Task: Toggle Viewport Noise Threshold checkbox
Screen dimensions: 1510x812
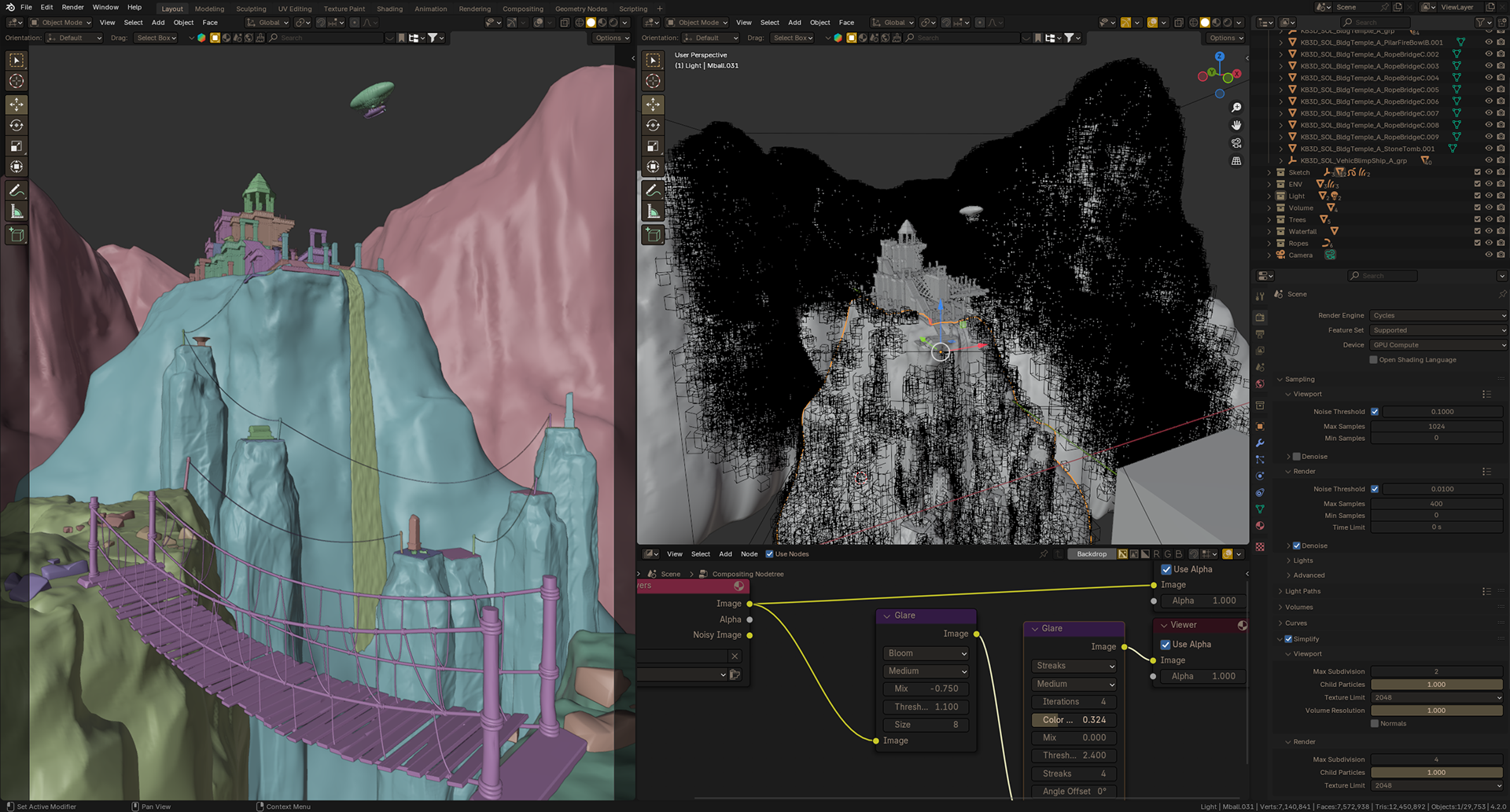Action: point(1375,412)
